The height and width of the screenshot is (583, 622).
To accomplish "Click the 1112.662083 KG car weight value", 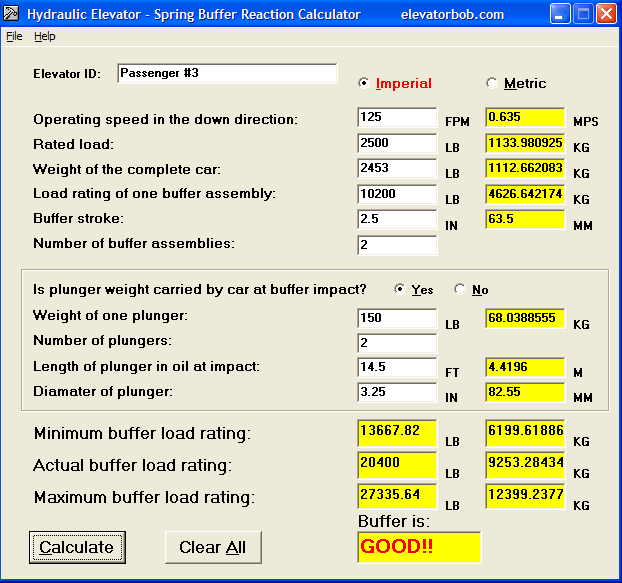I will 525,169.
